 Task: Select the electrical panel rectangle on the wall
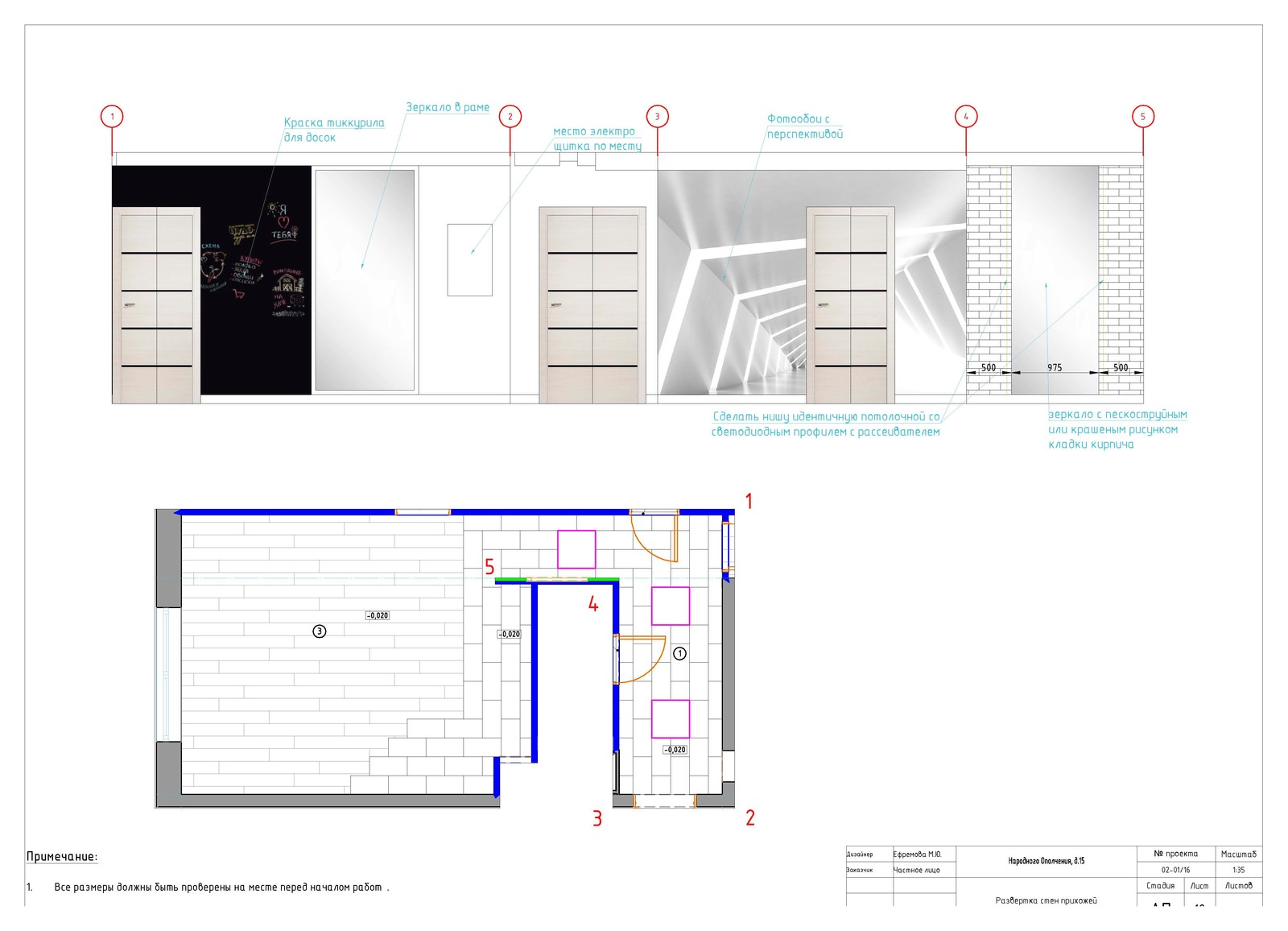point(469,259)
